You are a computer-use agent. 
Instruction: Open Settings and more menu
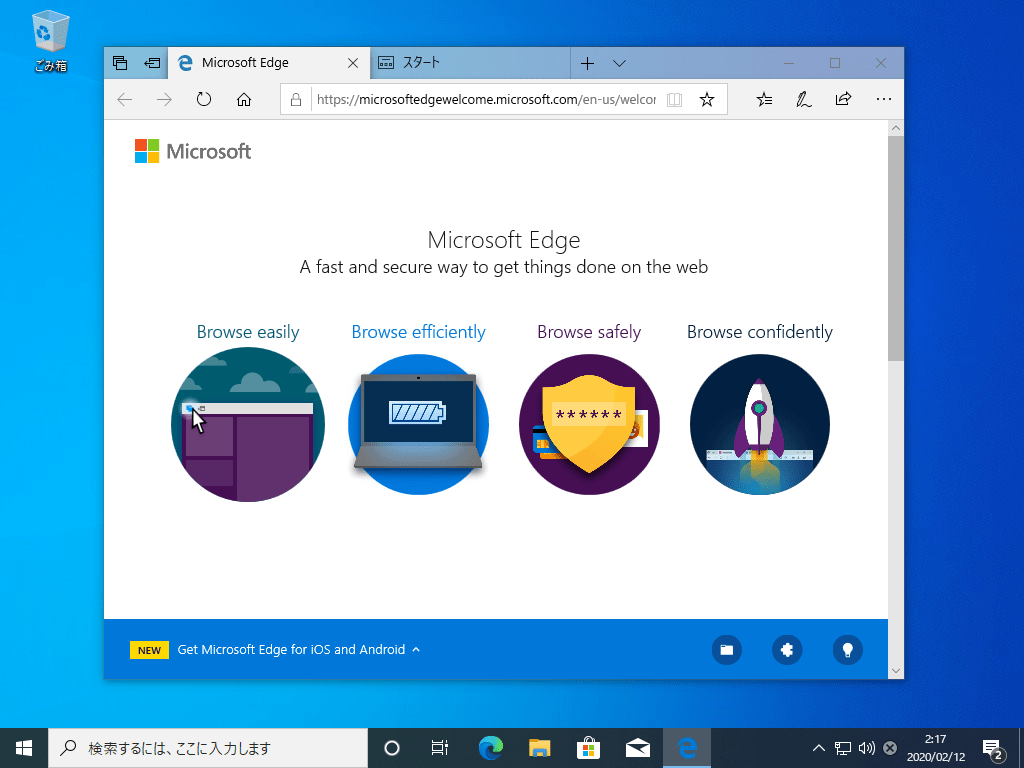[884, 99]
